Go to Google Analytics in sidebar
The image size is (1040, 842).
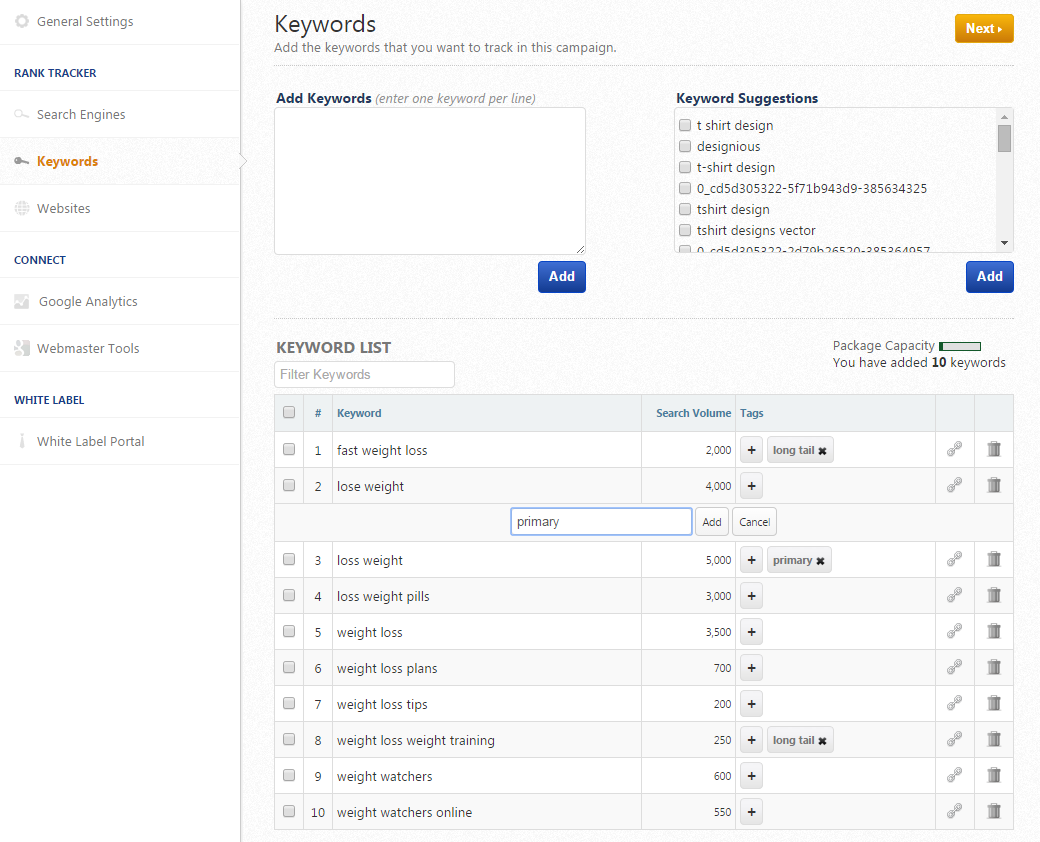point(88,302)
